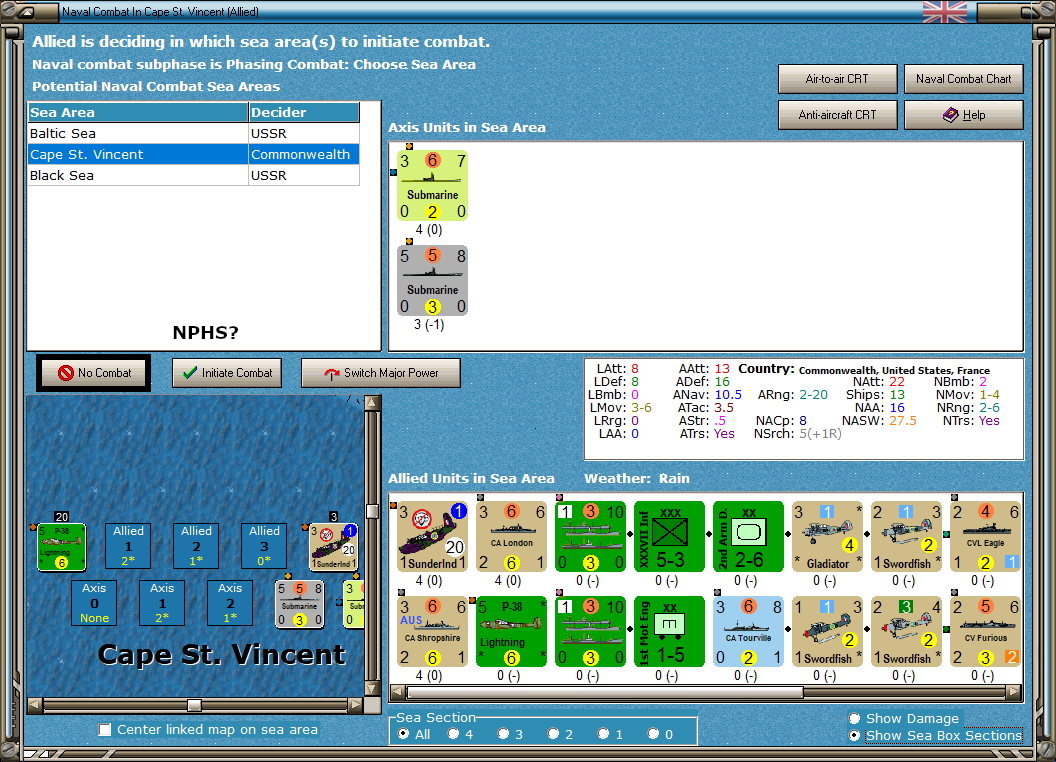The image size is (1056, 762).
Task: Click Initiate Combat button
Action: 227,373
